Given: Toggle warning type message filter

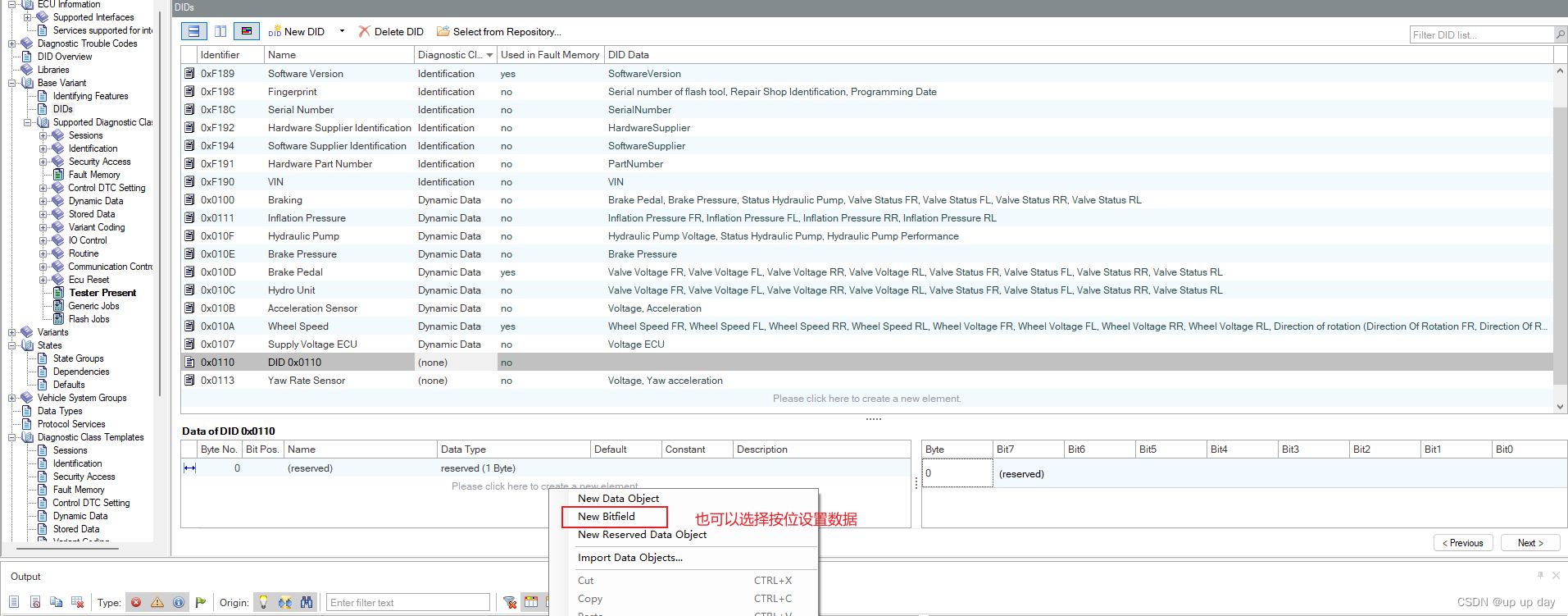Looking at the screenshot, I should point(157,602).
